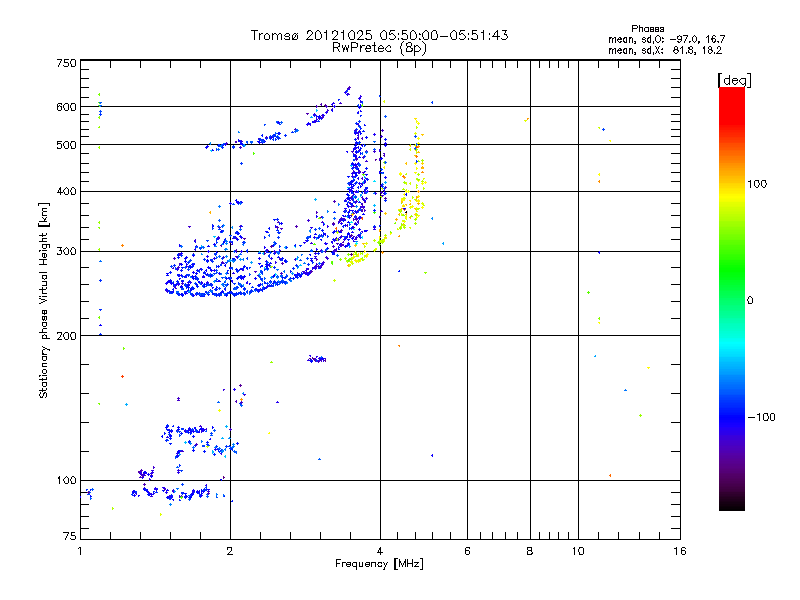The height and width of the screenshot is (600, 800).
Task: Click the x-axis tick label '10'
Action: point(578,551)
